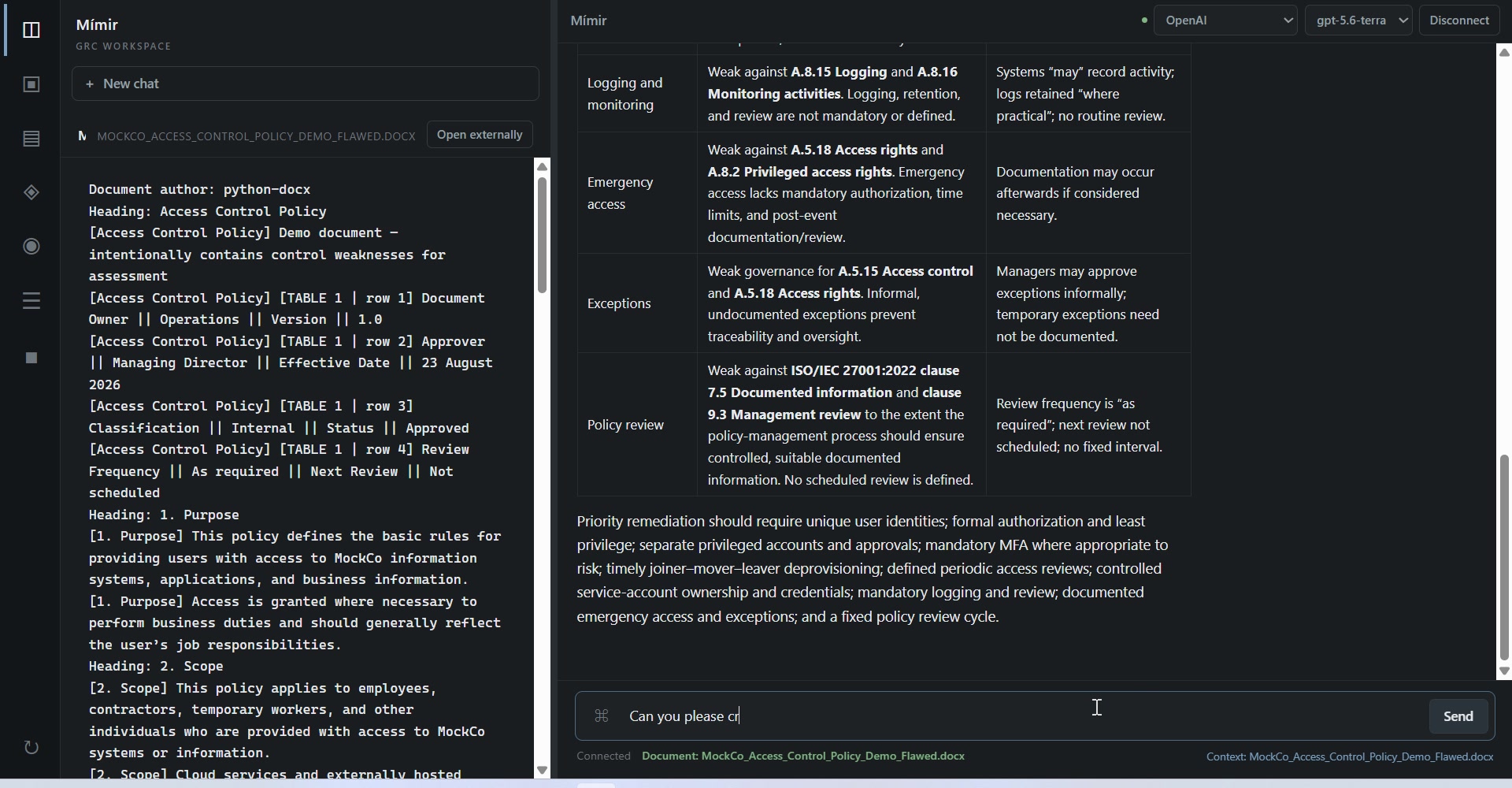Click the "Exceptions" table cell

[637, 303]
